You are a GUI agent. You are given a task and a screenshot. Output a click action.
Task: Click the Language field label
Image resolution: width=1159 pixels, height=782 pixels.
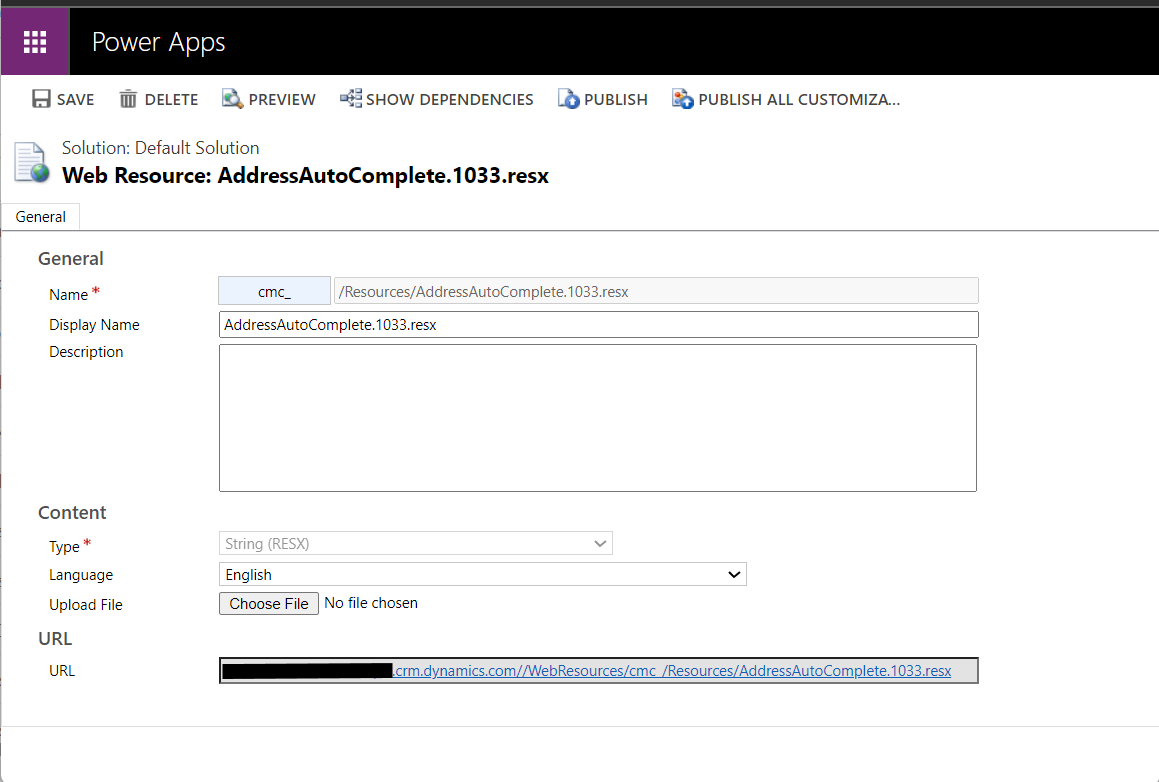click(81, 575)
